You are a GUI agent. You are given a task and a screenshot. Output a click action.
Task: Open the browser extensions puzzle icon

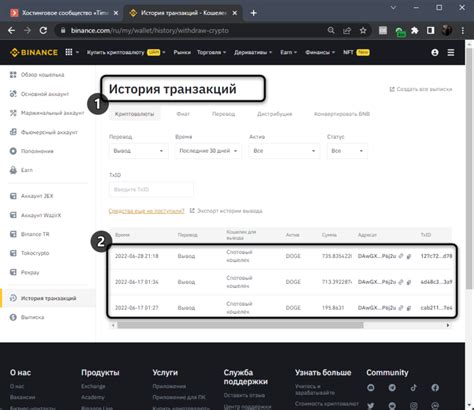point(415,31)
